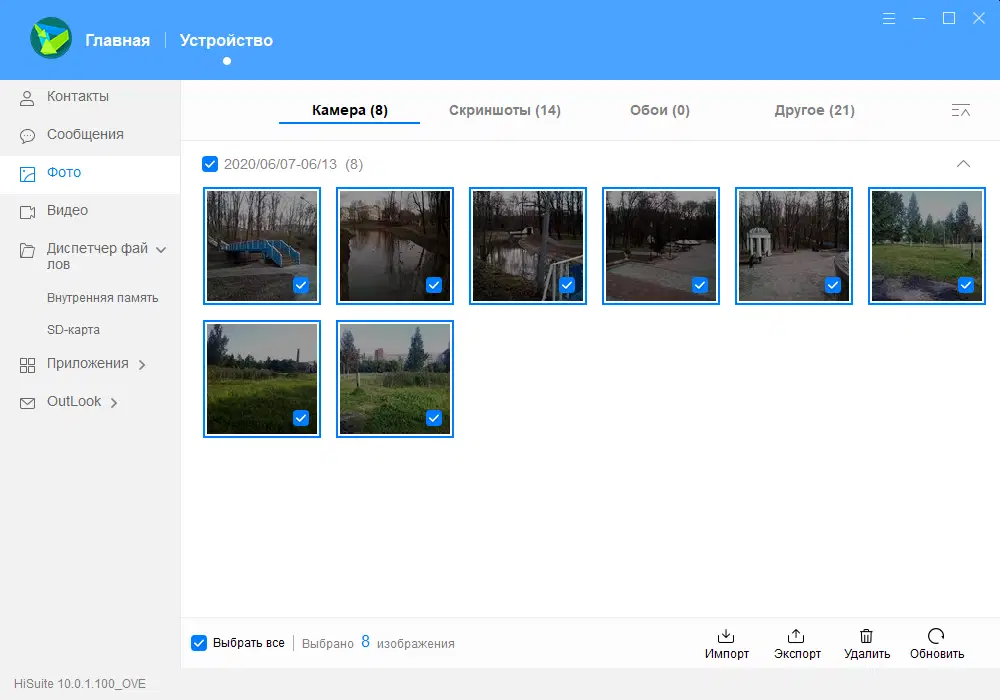1000x700 pixels.
Task: Uncheck the Выбрать все checkbox
Action: [x=199, y=643]
